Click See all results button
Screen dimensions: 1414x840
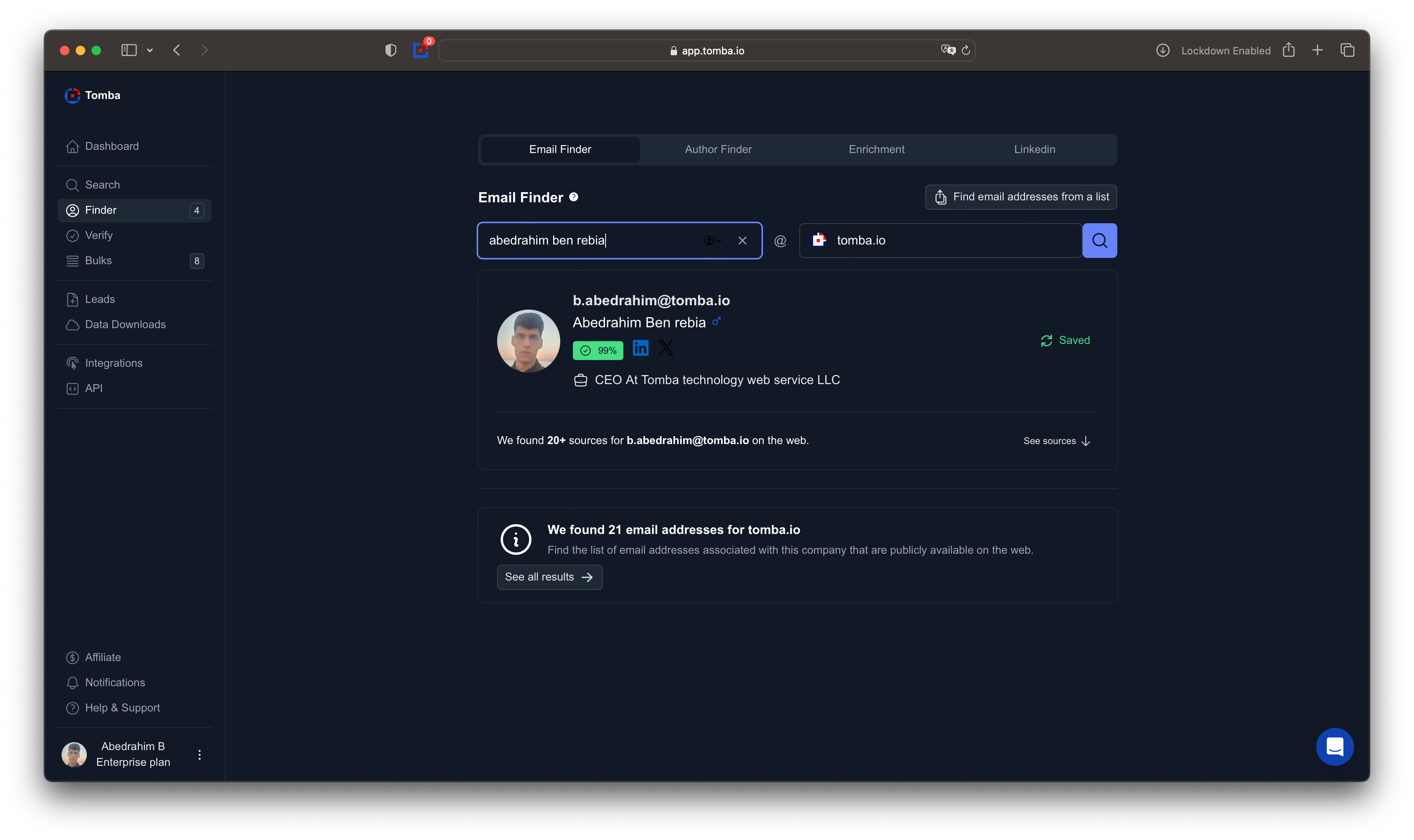click(x=549, y=577)
